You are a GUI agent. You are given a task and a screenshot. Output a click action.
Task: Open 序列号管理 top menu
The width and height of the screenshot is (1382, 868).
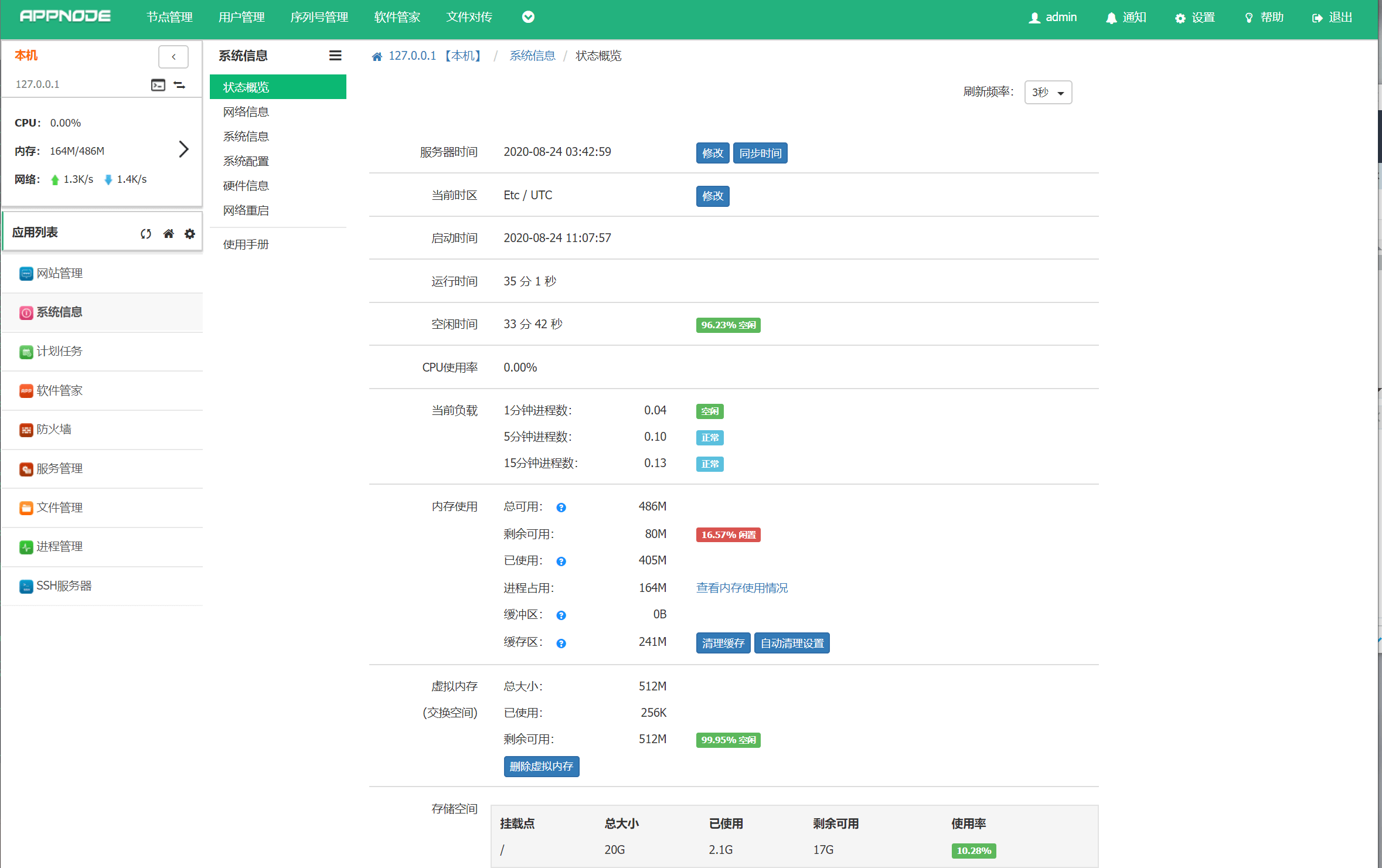pyautogui.click(x=319, y=17)
